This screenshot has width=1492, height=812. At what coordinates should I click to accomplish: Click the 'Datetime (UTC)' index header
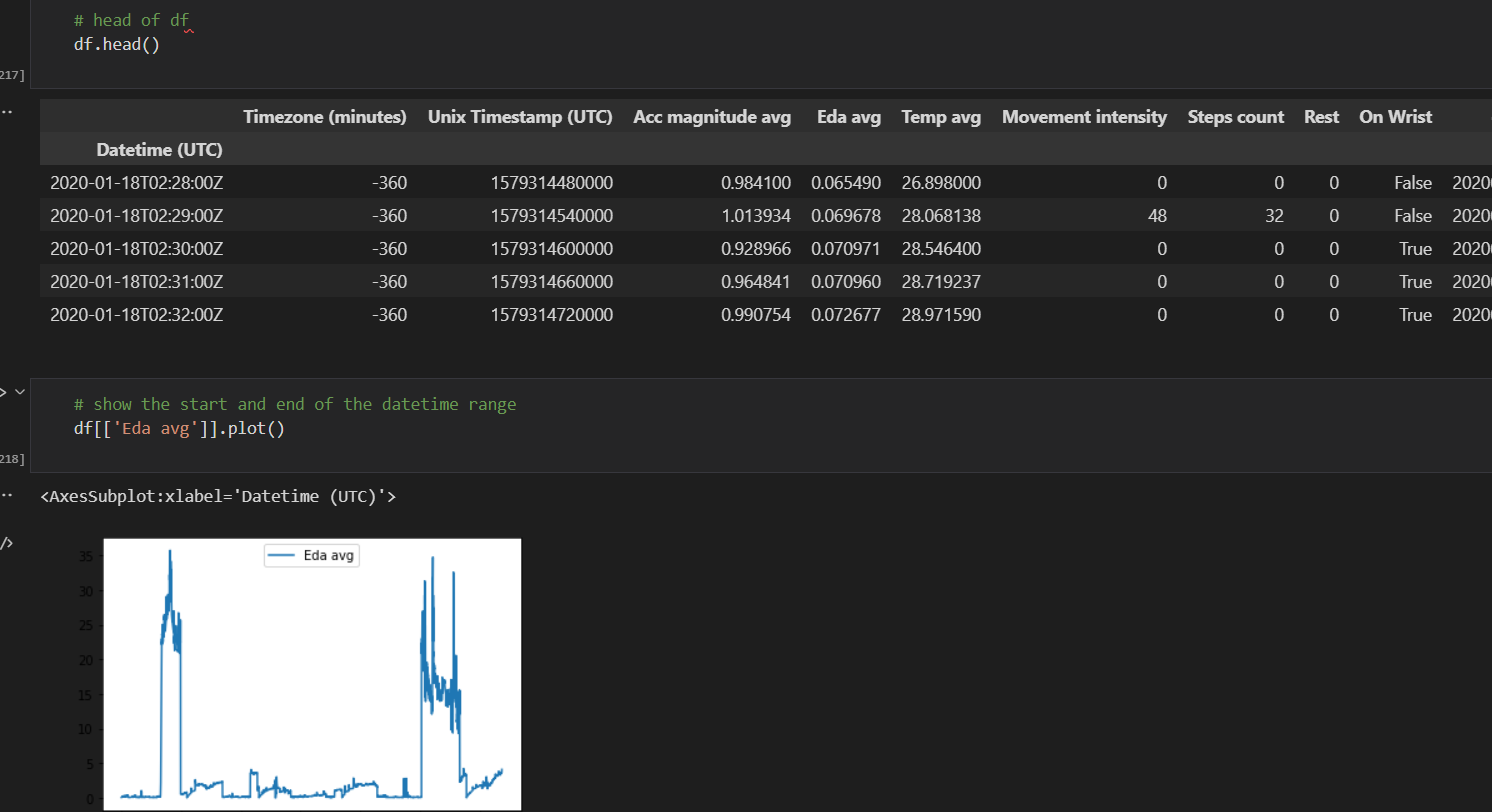click(x=159, y=150)
